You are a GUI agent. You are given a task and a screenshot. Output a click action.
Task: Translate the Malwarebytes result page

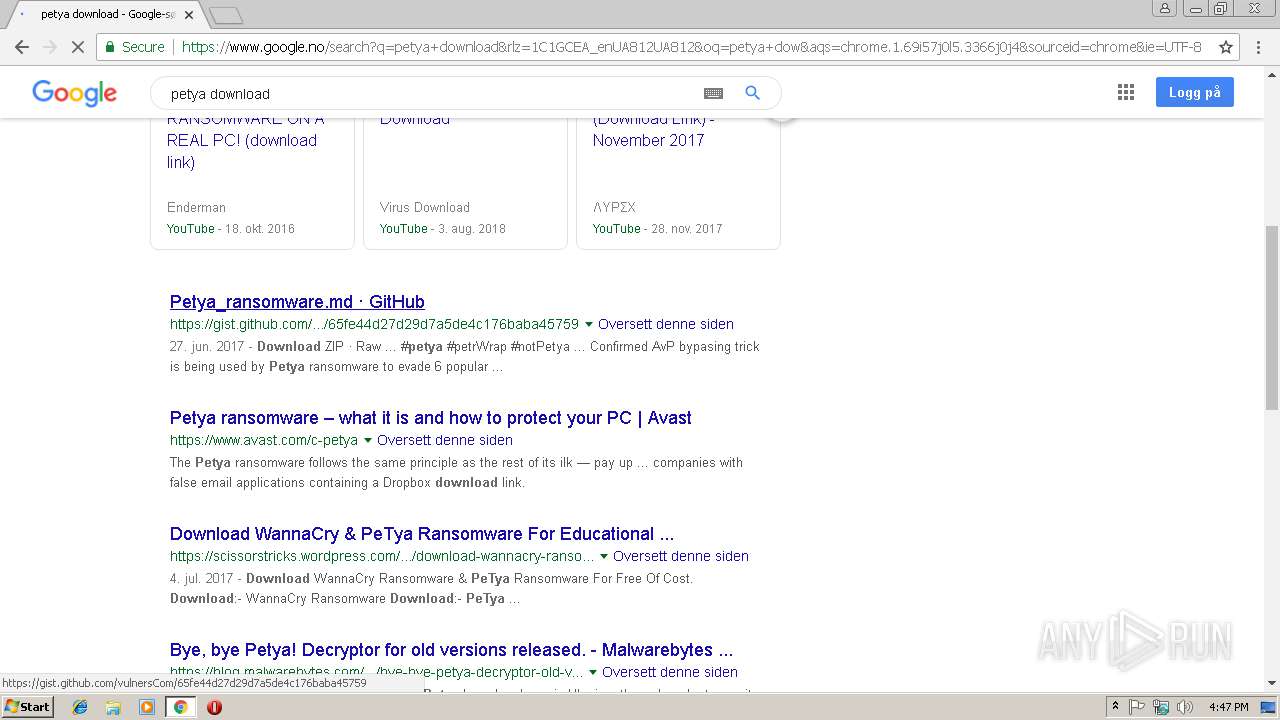(x=670, y=672)
